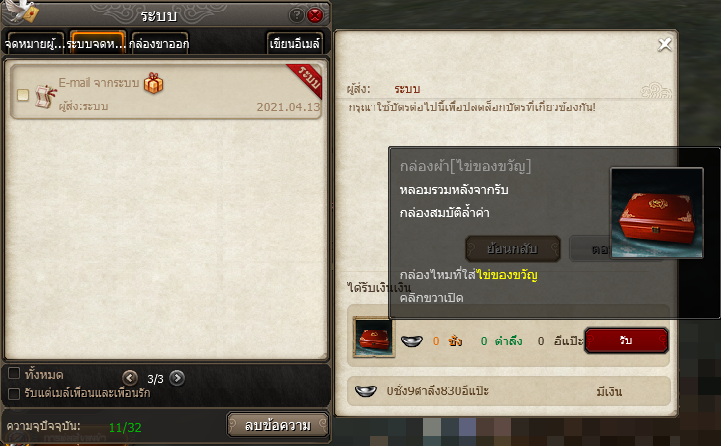Screen dimensions: 721x446
Task: Click the silver ingot icon beside 0 ชั่ง
Action: coord(412,341)
